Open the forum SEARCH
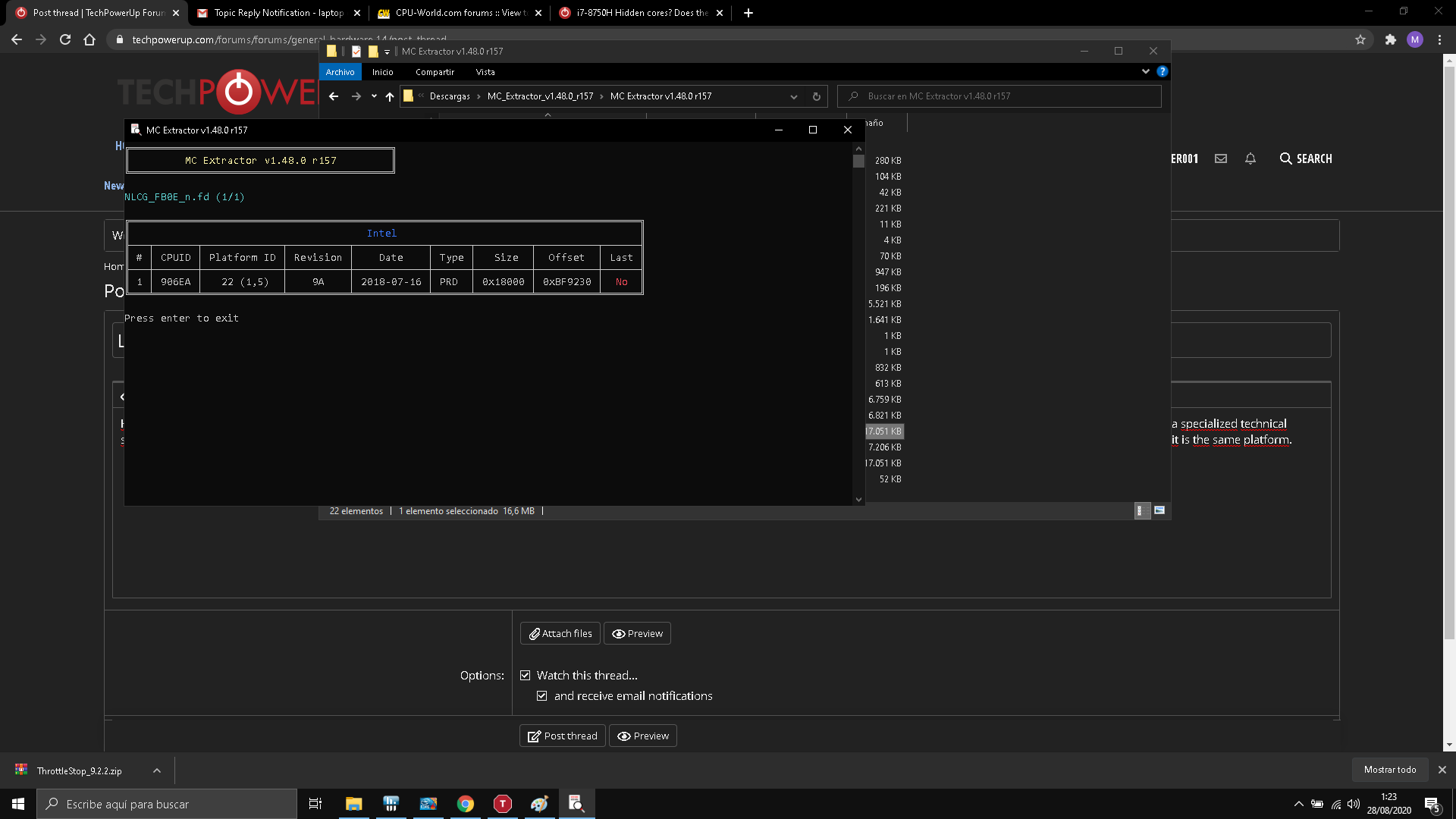 point(1306,158)
